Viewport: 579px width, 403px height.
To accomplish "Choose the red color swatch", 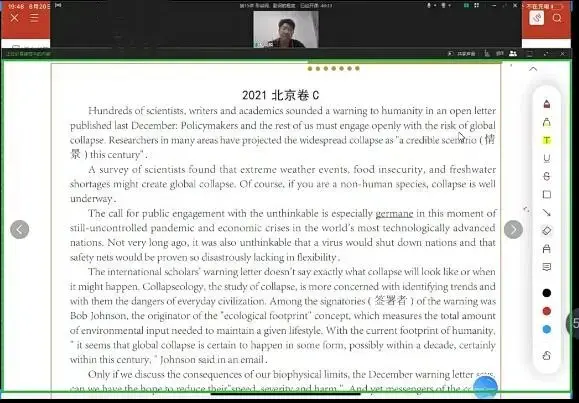I will click(x=547, y=311).
